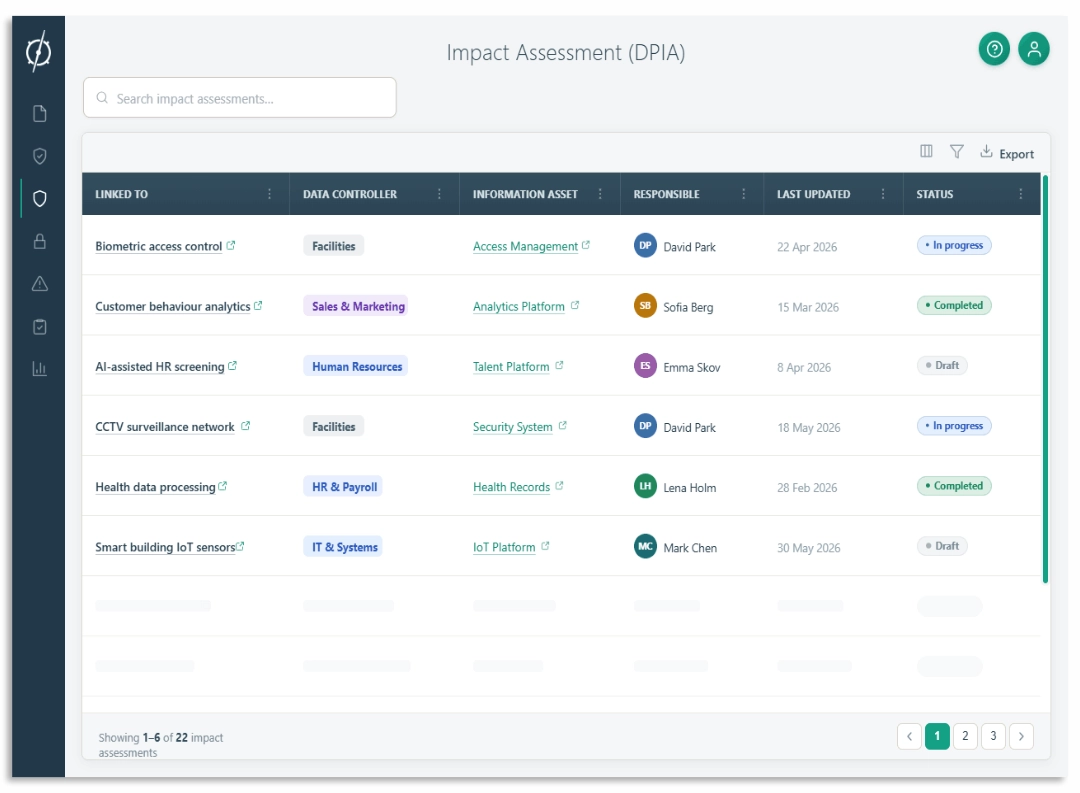Click Emma Skov's name in Responsible column

click(692, 367)
